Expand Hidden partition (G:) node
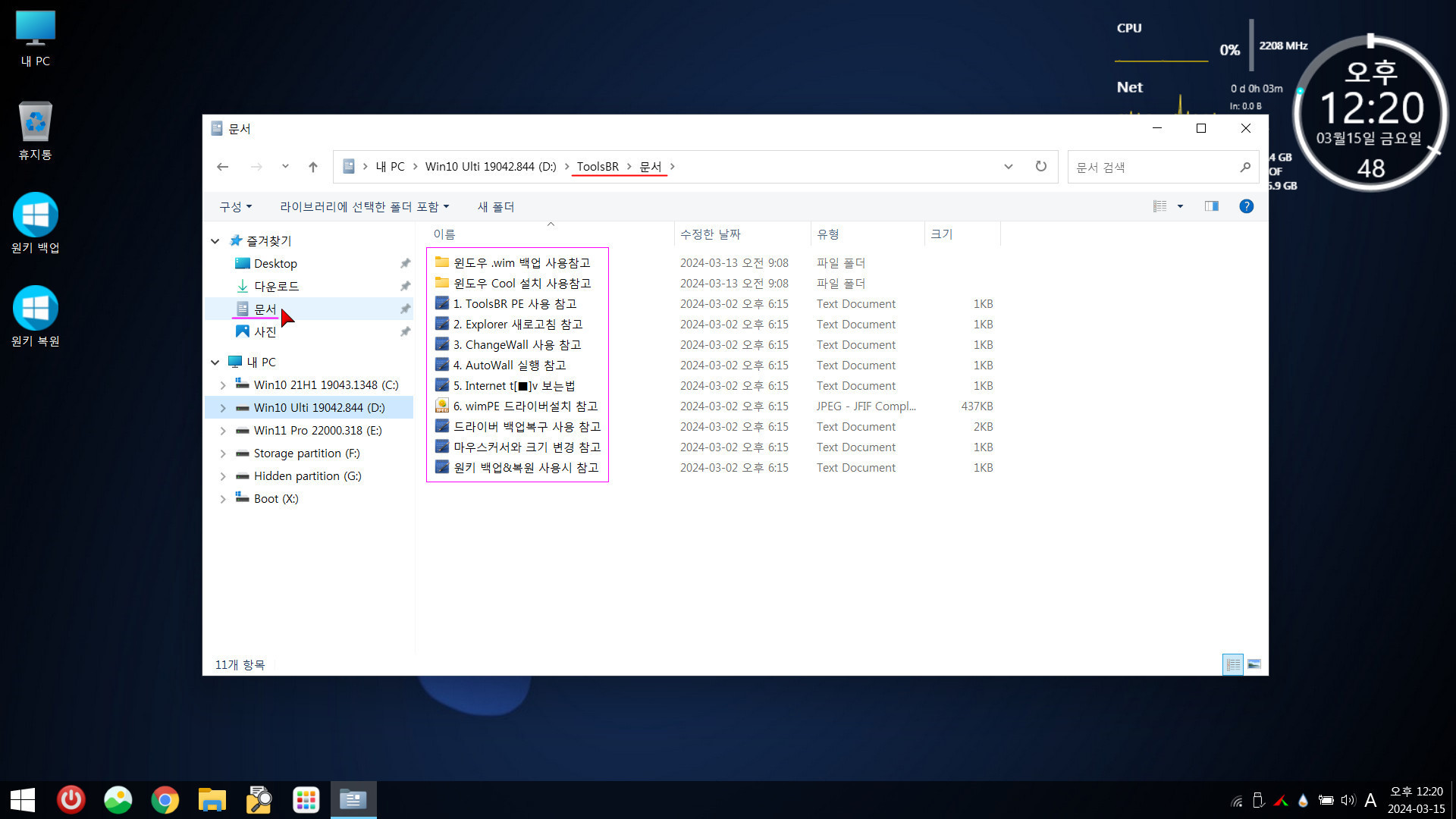 (223, 475)
